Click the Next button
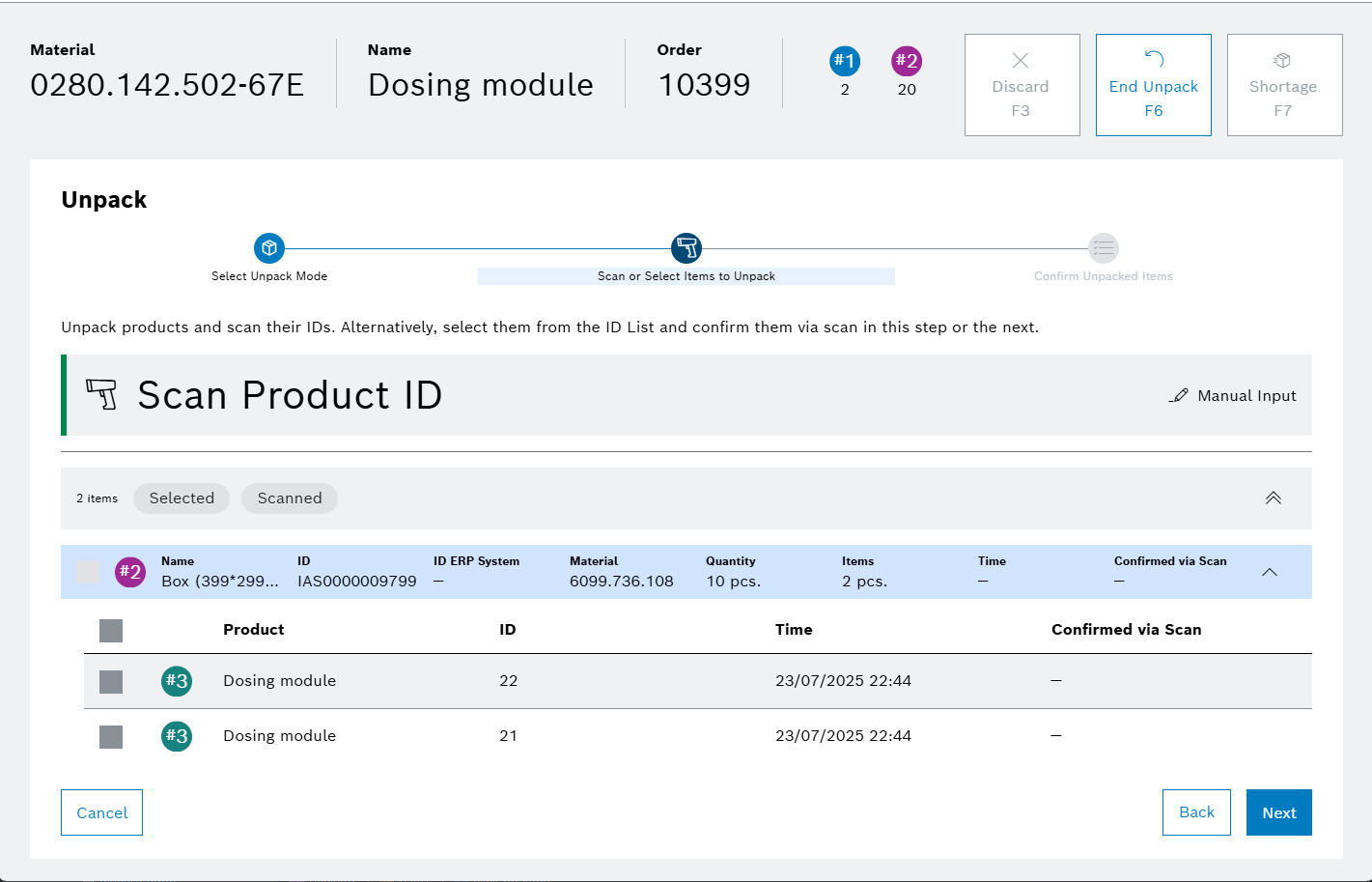1372x882 pixels. [1278, 812]
